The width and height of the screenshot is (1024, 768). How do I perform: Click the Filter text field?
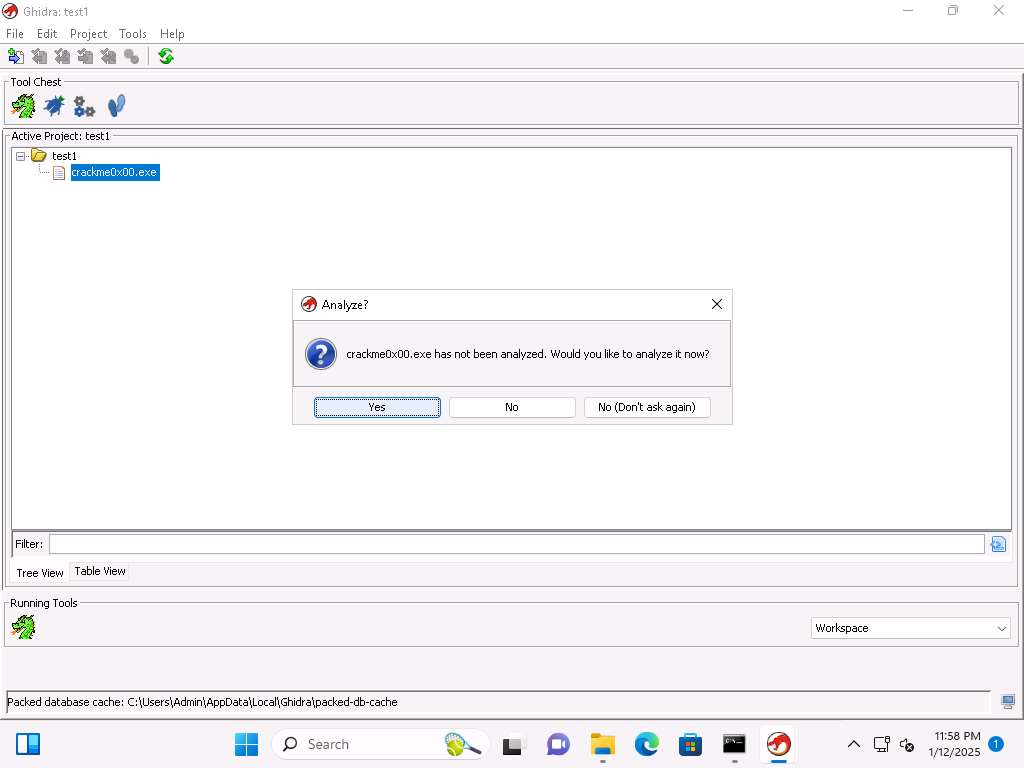pos(516,544)
